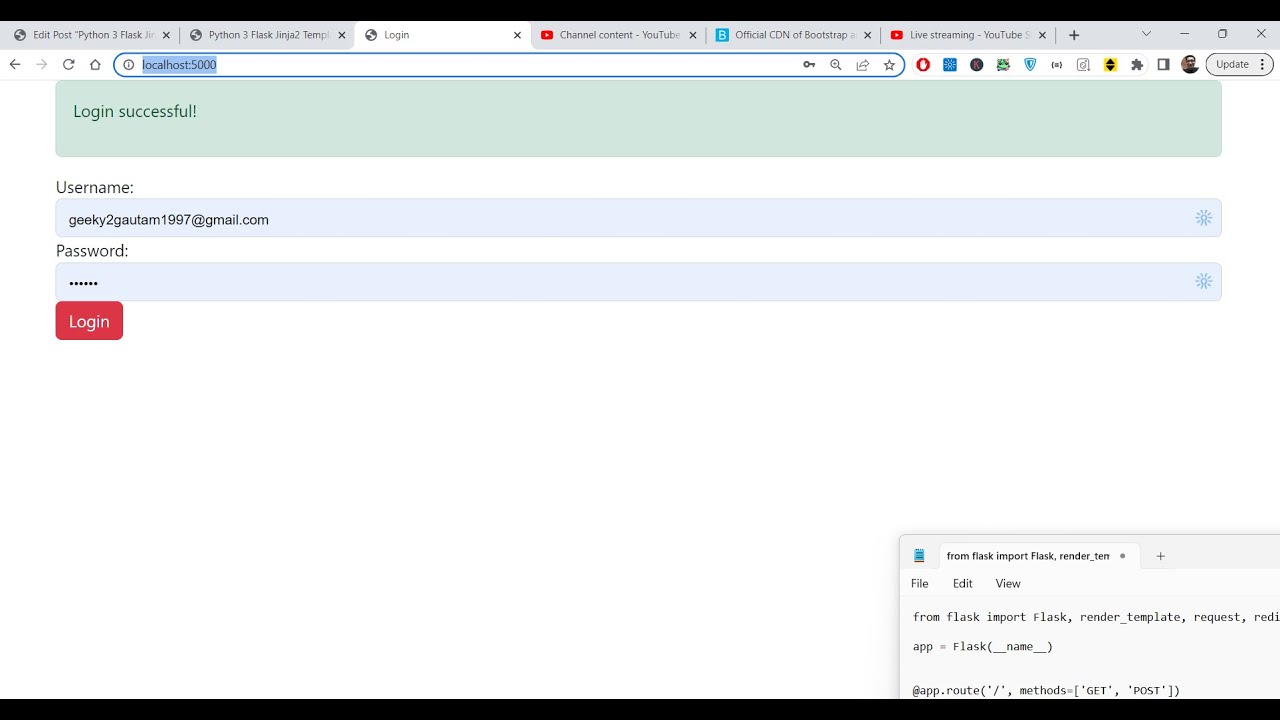The image size is (1280, 720).
Task: Bookmark this page with star icon
Action: coord(889,65)
